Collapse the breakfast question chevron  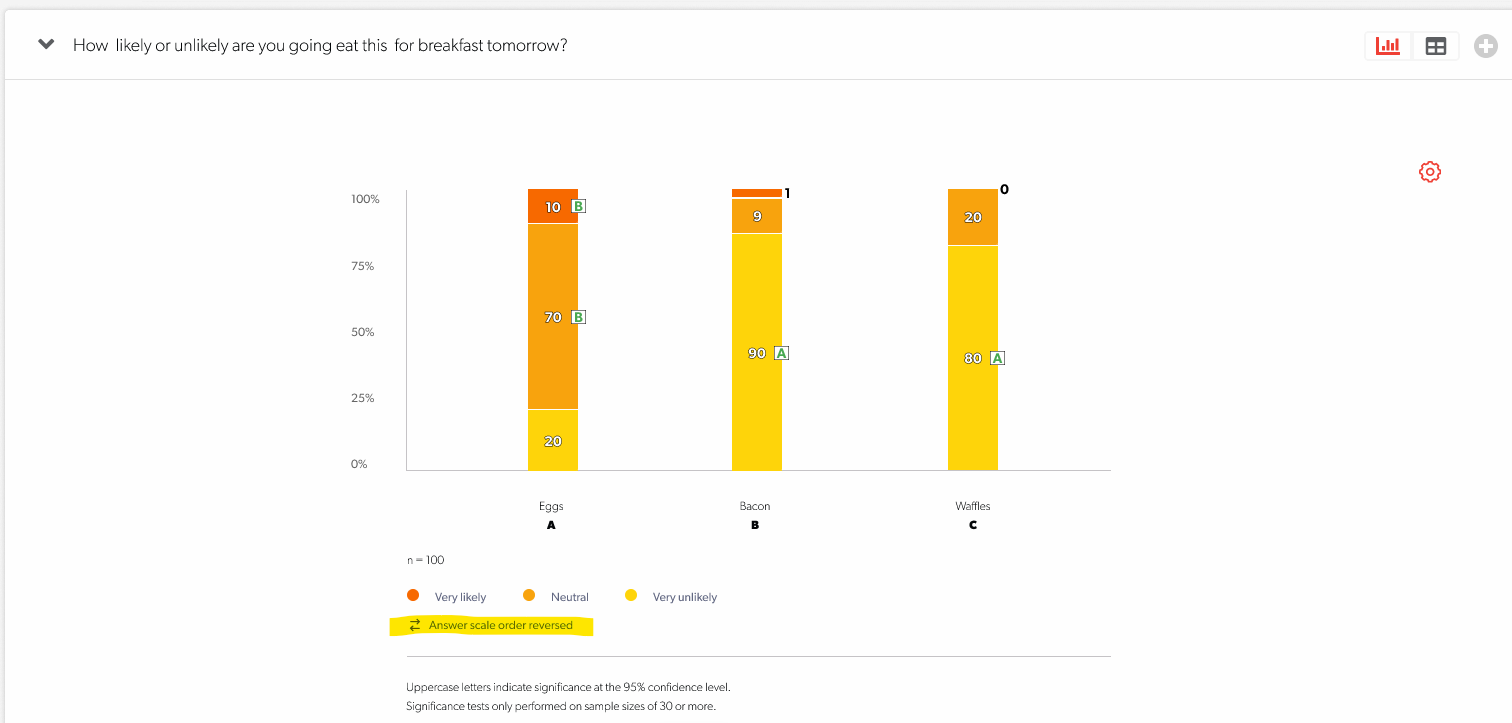coord(45,45)
